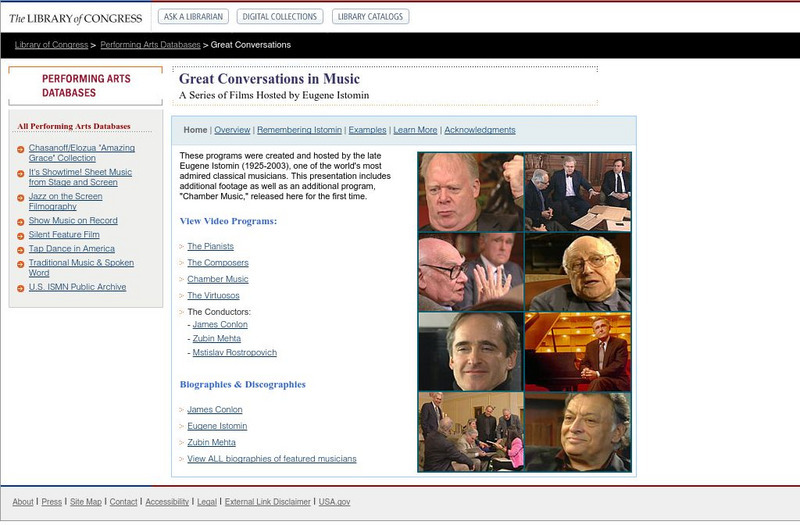
Task: Click the arrow bullet beside The Pianists
Action: (x=182, y=247)
